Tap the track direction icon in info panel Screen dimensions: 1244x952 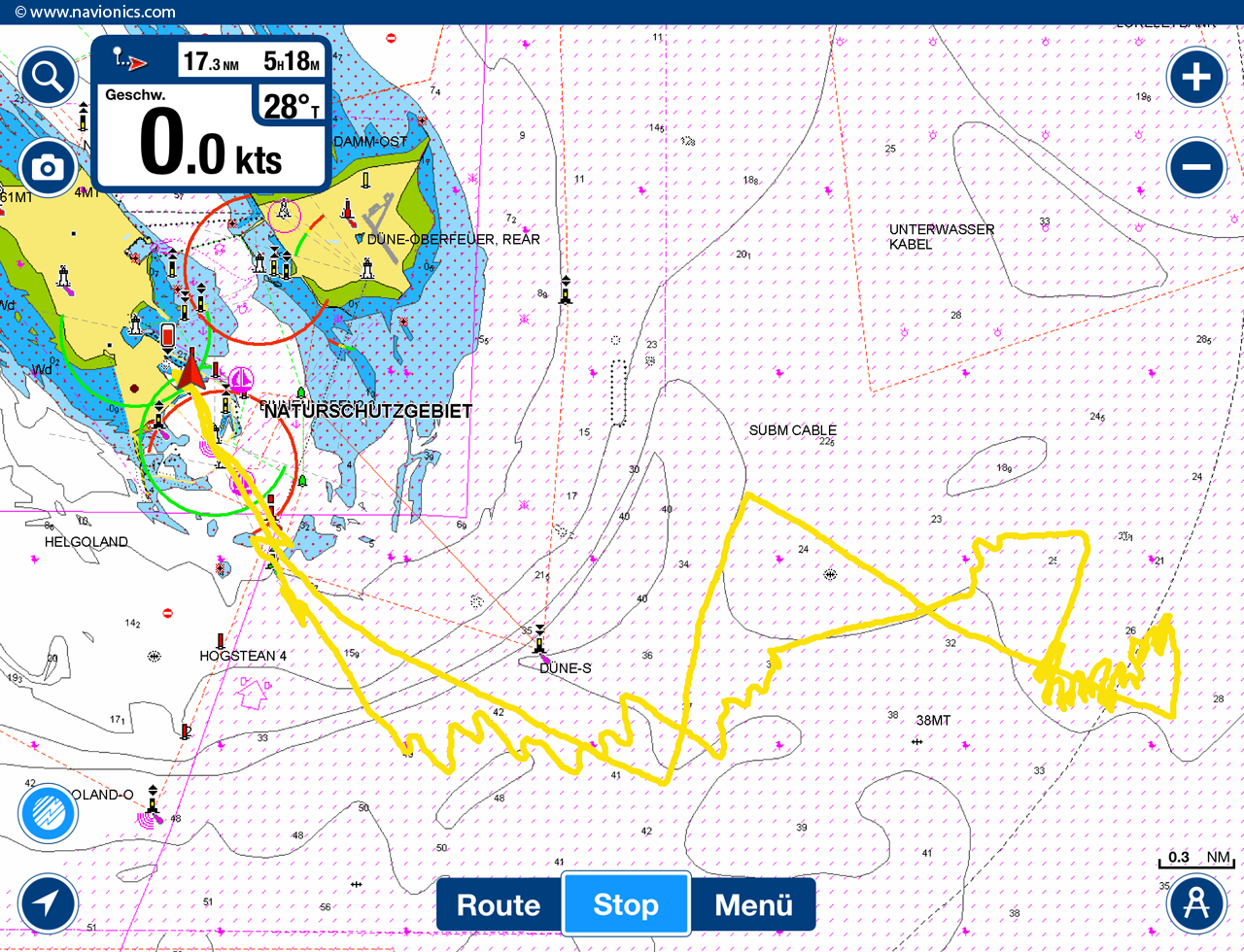tap(130, 60)
